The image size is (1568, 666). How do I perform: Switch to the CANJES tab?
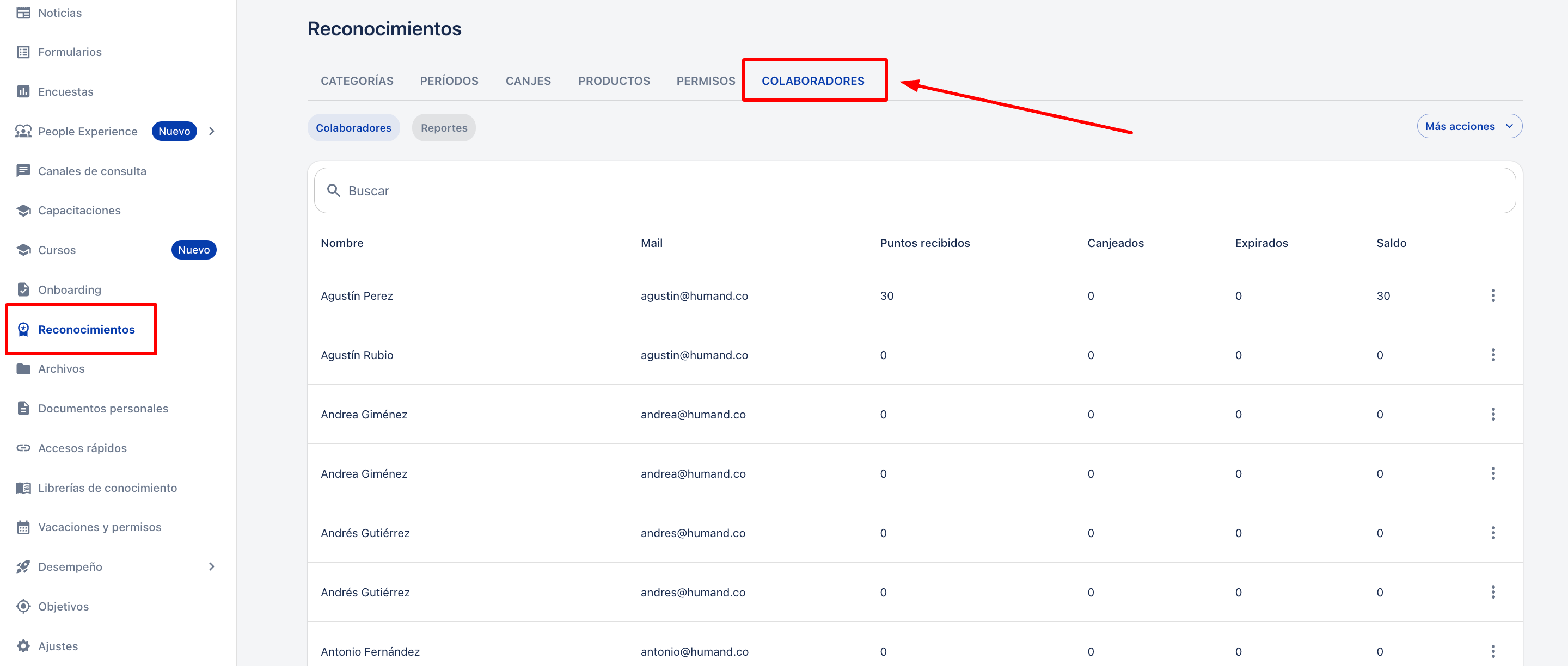tap(528, 81)
